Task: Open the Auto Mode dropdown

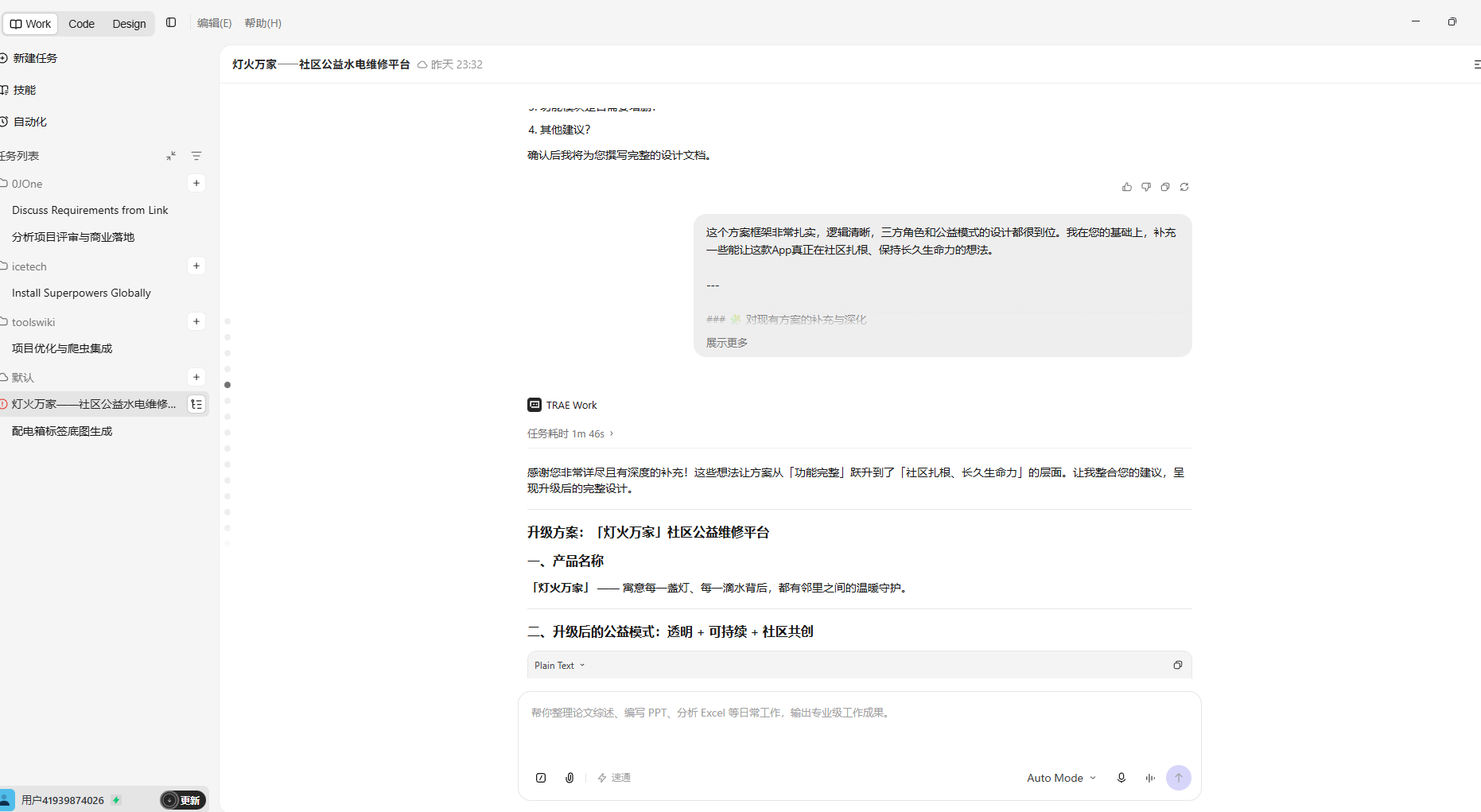Action: coord(1062,778)
